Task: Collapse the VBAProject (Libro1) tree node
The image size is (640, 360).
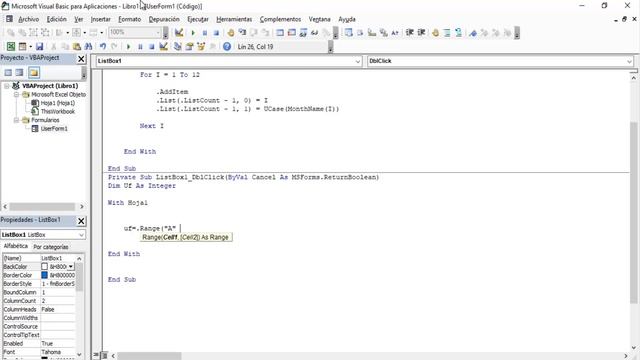Action: click(x=7, y=86)
